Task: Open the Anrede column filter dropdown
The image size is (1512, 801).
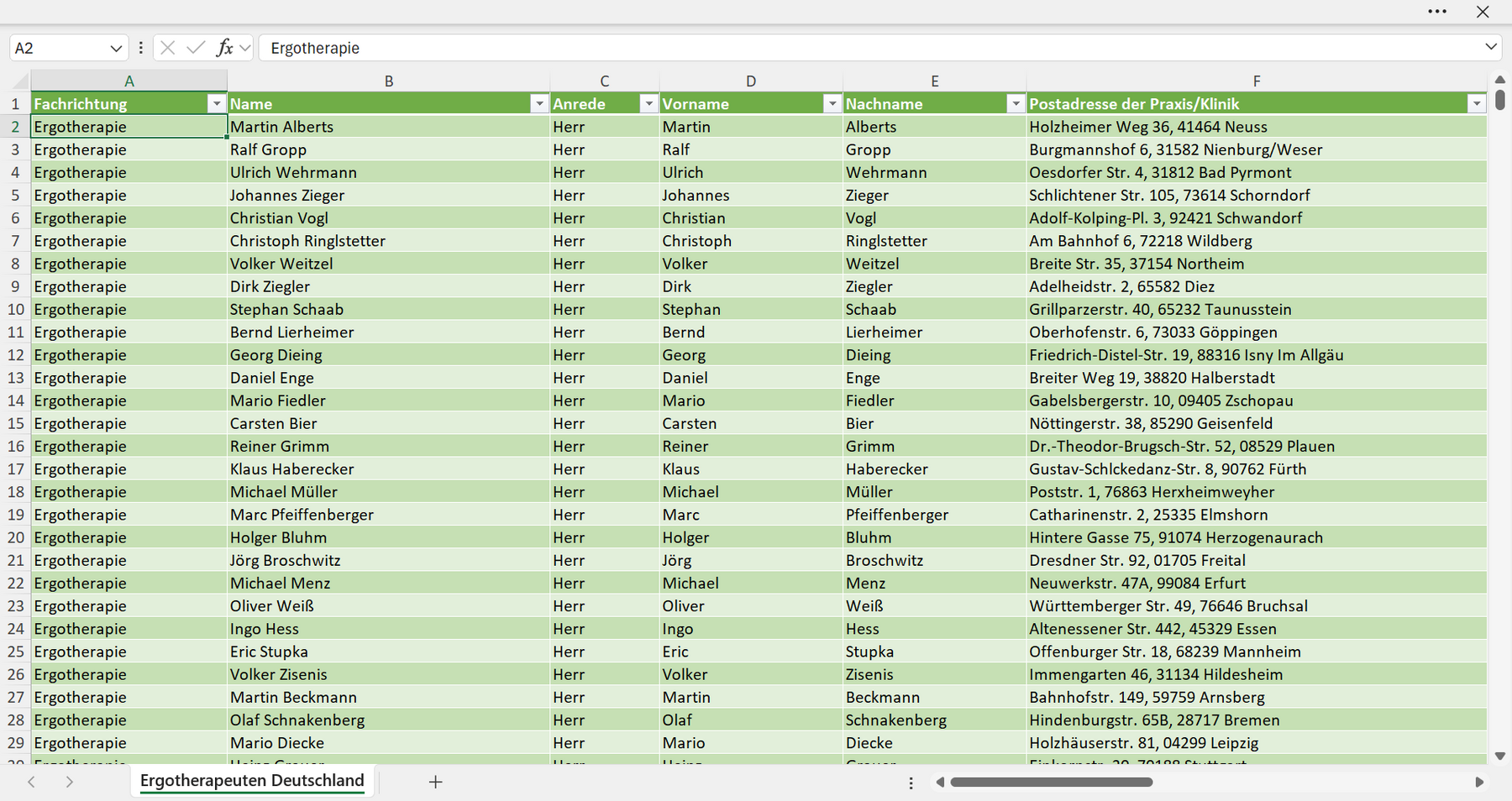Action: (x=648, y=103)
